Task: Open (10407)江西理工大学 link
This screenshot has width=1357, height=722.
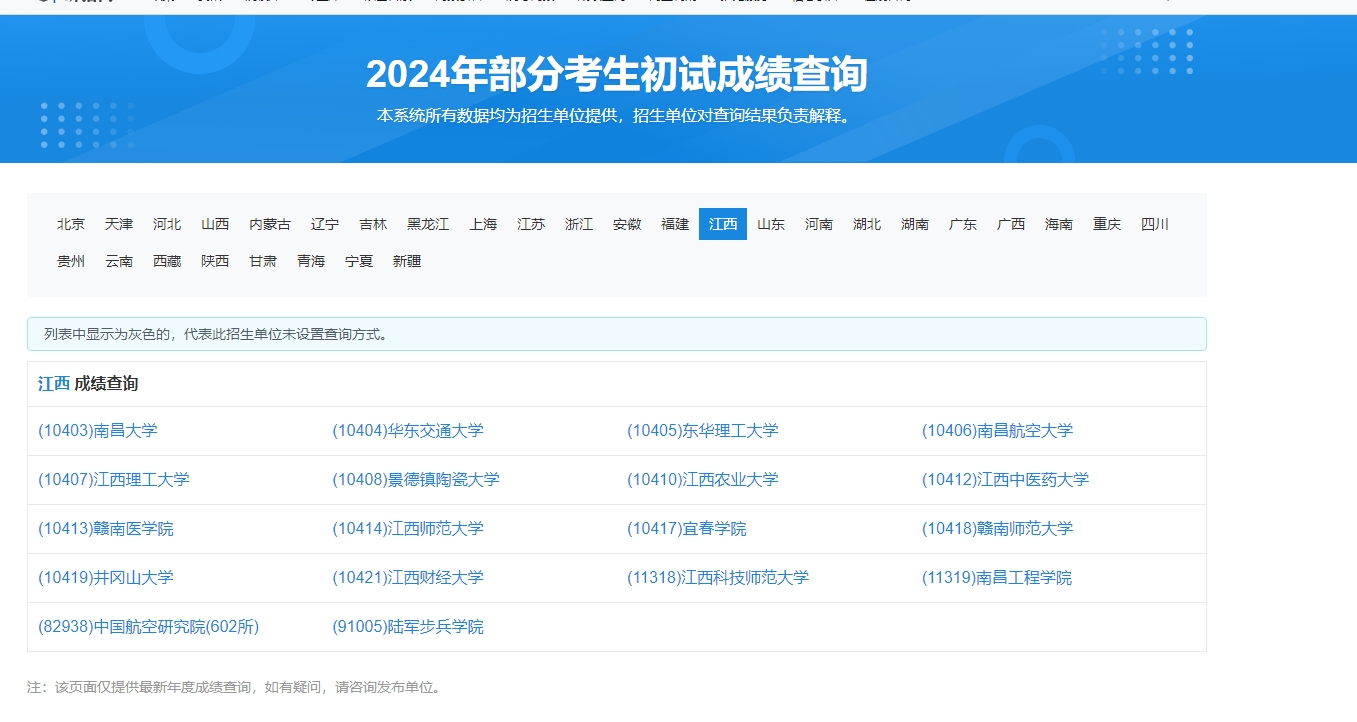Action: tap(114, 480)
